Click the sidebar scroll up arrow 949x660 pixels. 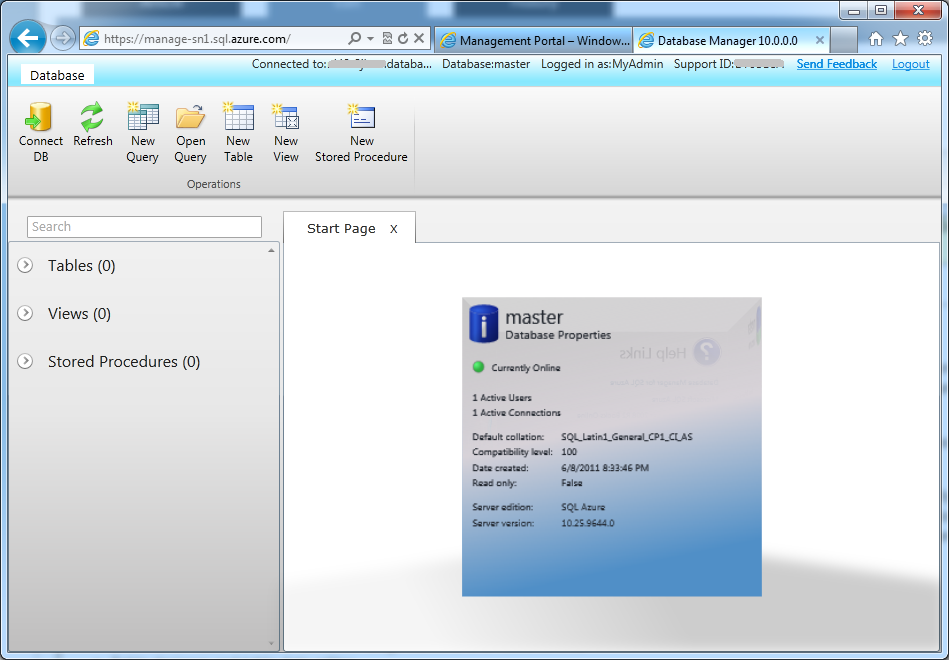click(271, 250)
